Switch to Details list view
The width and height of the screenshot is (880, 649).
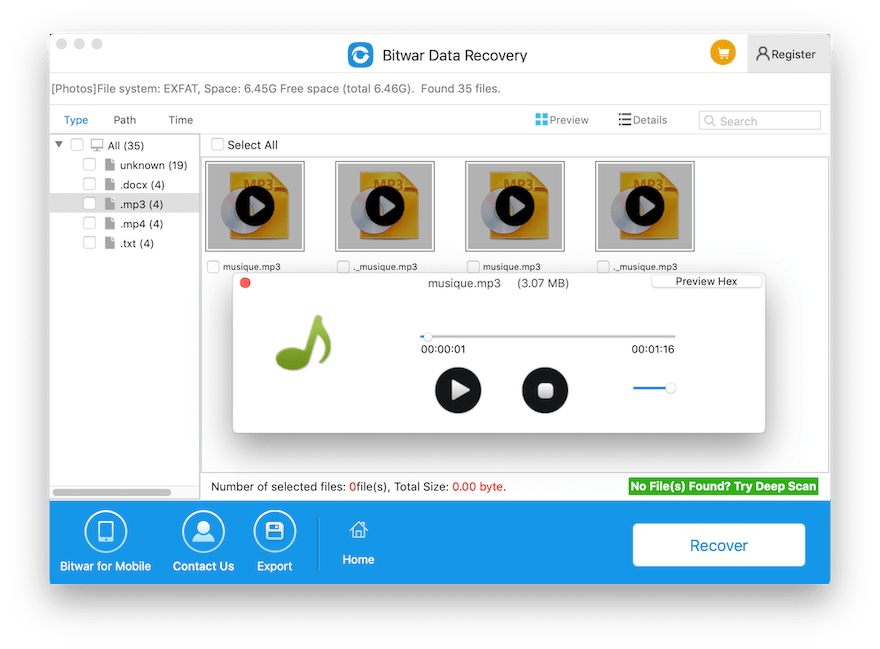pos(643,120)
